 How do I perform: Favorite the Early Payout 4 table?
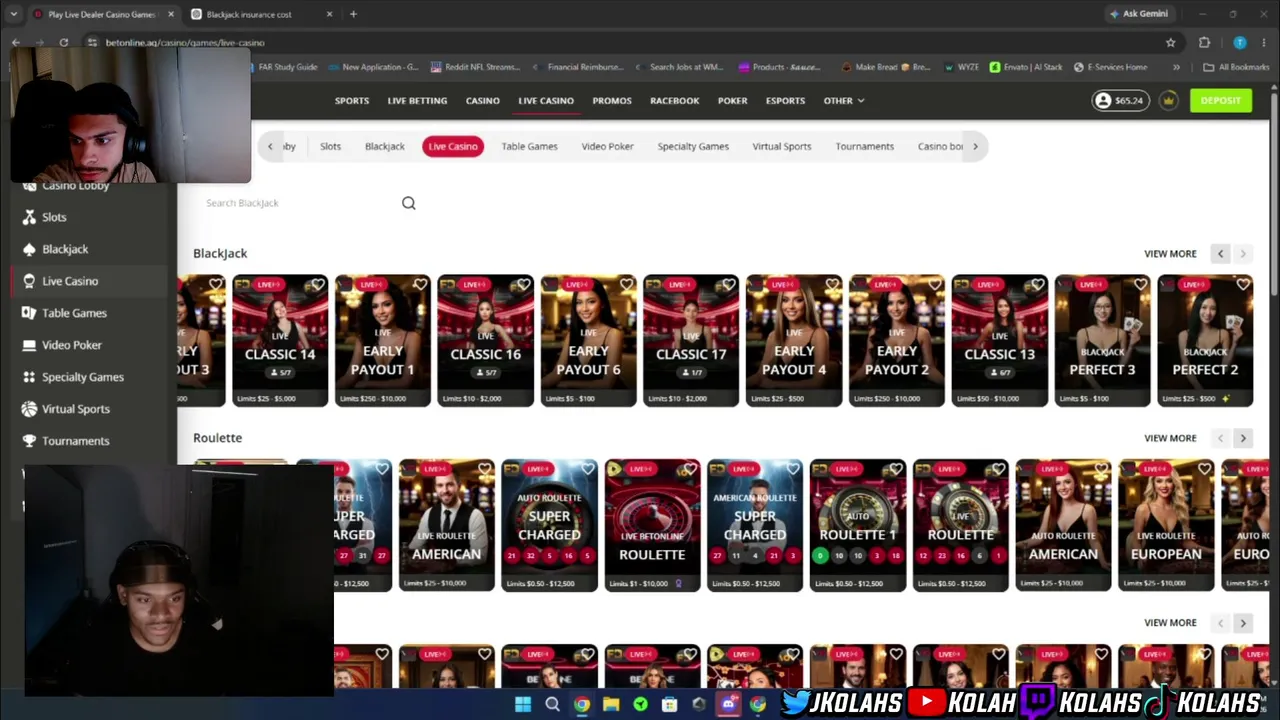[x=833, y=285]
